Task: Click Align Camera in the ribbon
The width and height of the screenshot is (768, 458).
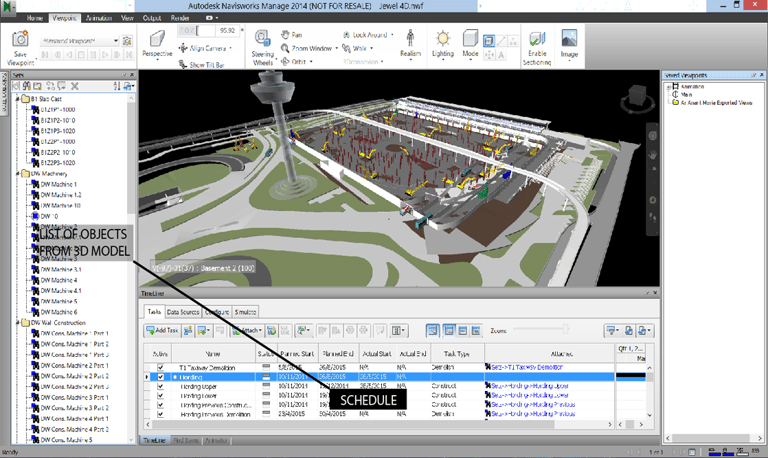Action: point(203,48)
